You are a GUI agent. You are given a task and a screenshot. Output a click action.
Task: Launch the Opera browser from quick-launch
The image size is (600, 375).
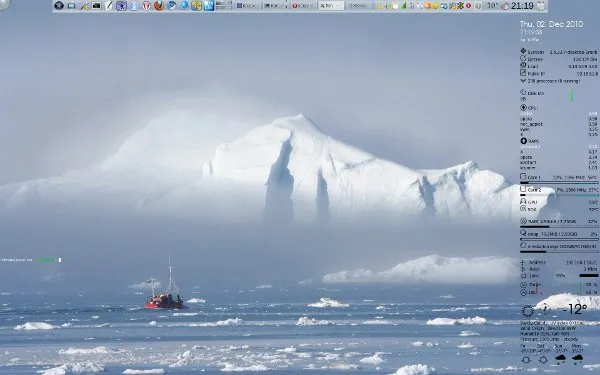click(146, 6)
